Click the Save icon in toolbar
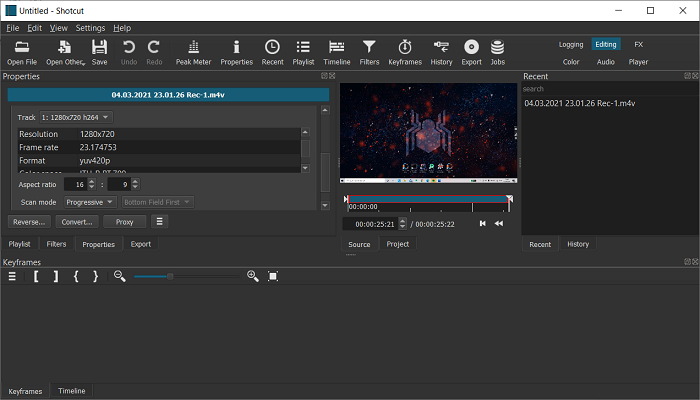Screen dimensions: 700x400 [99, 52]
